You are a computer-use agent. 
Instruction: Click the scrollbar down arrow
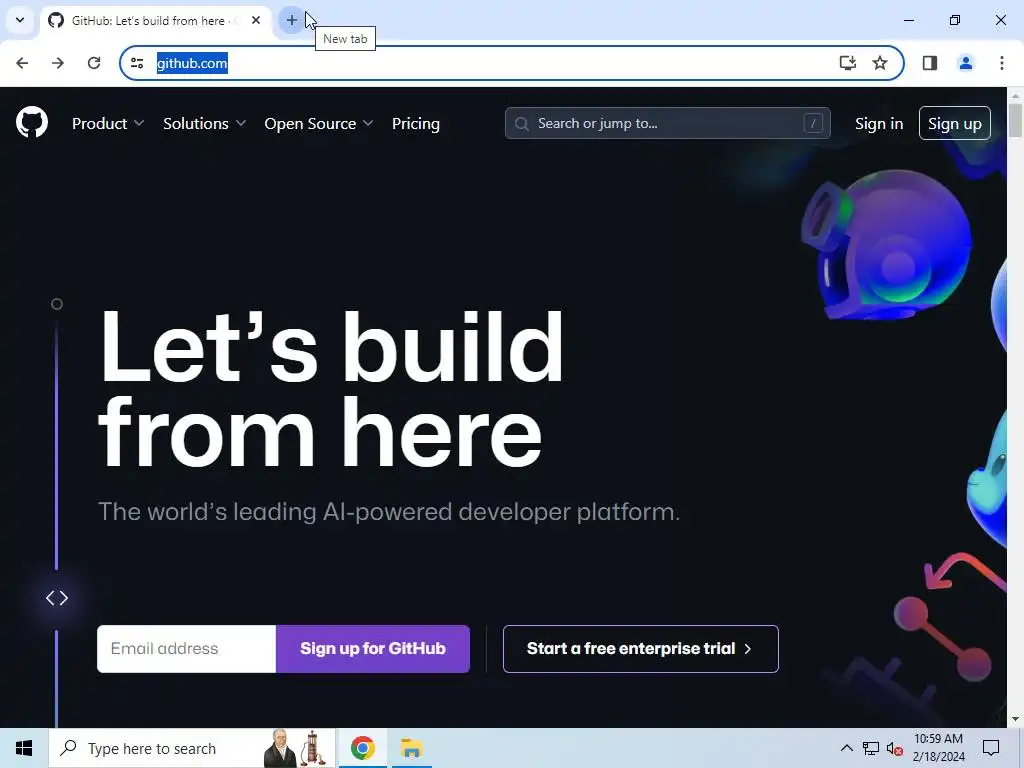point(1015,719)
